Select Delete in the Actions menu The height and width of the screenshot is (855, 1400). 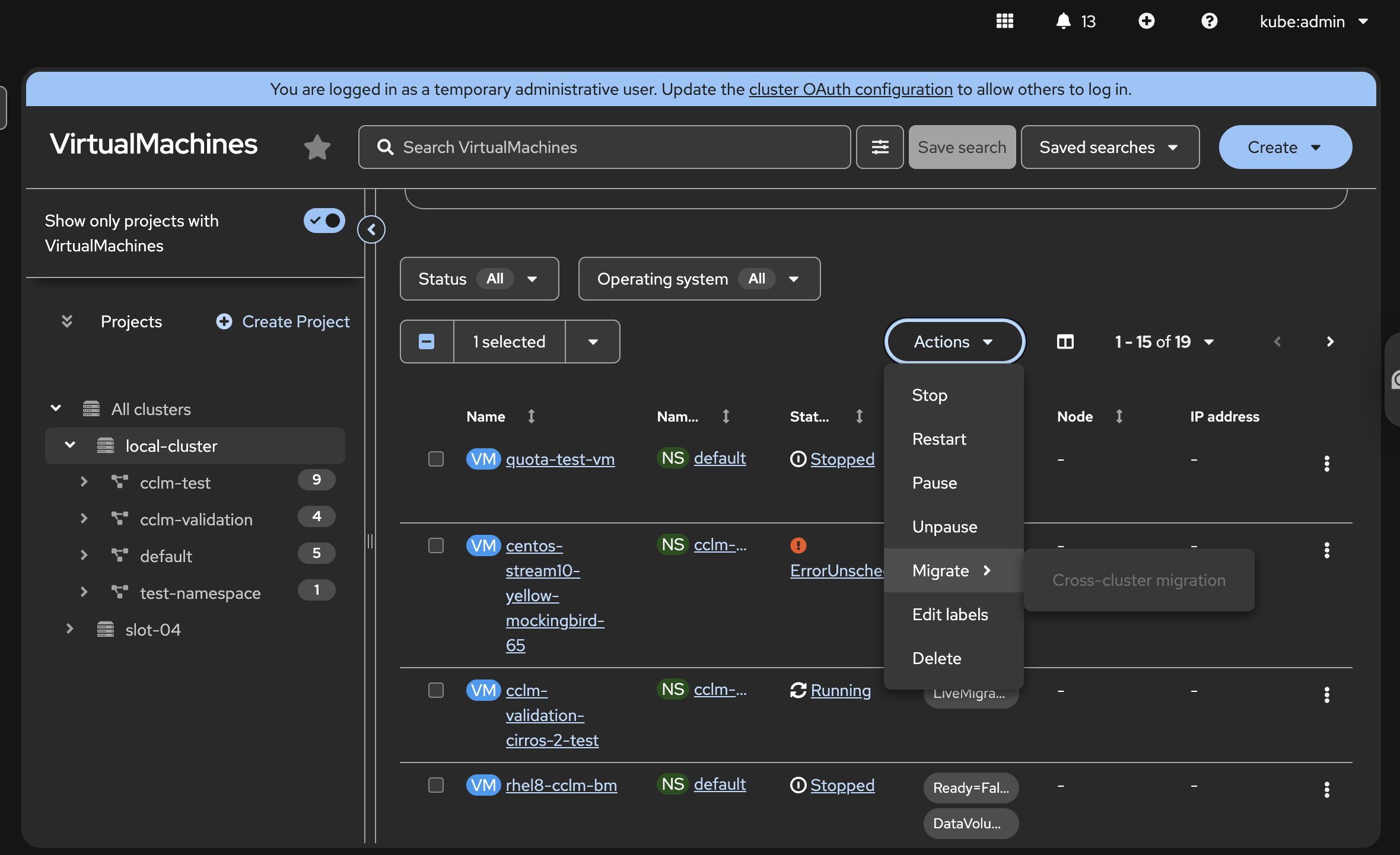[936, 658]
